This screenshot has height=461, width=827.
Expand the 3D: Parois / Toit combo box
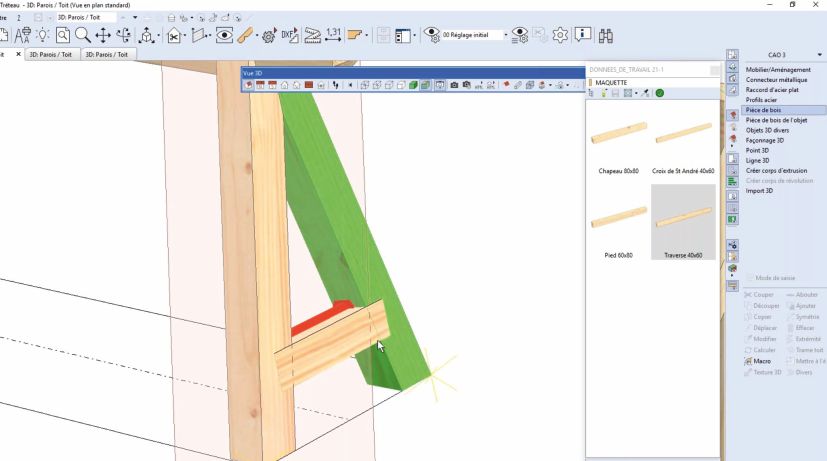click(121, 18)
